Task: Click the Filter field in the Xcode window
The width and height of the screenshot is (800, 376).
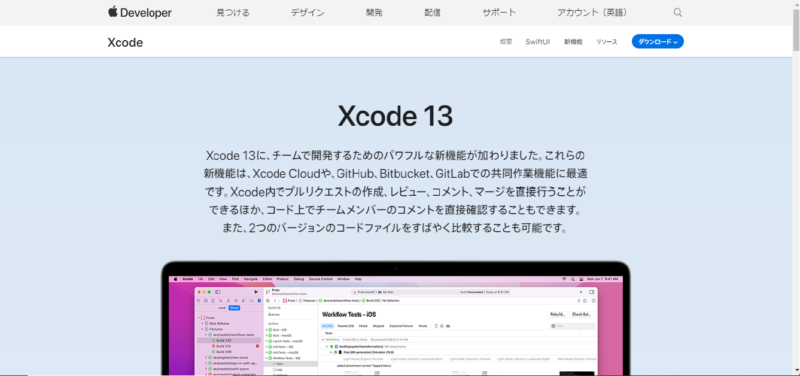Action: 572,326
